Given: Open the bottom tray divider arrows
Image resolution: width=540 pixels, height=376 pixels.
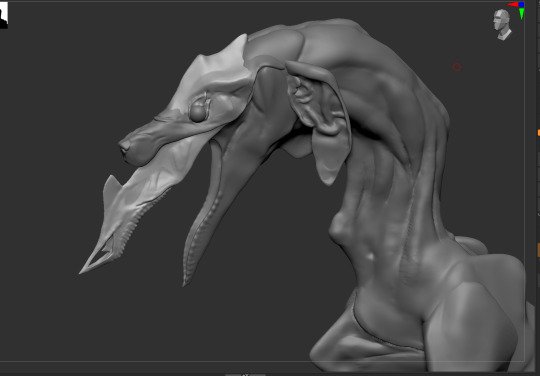Looking at the screenshot, I should tap(245, 375).
